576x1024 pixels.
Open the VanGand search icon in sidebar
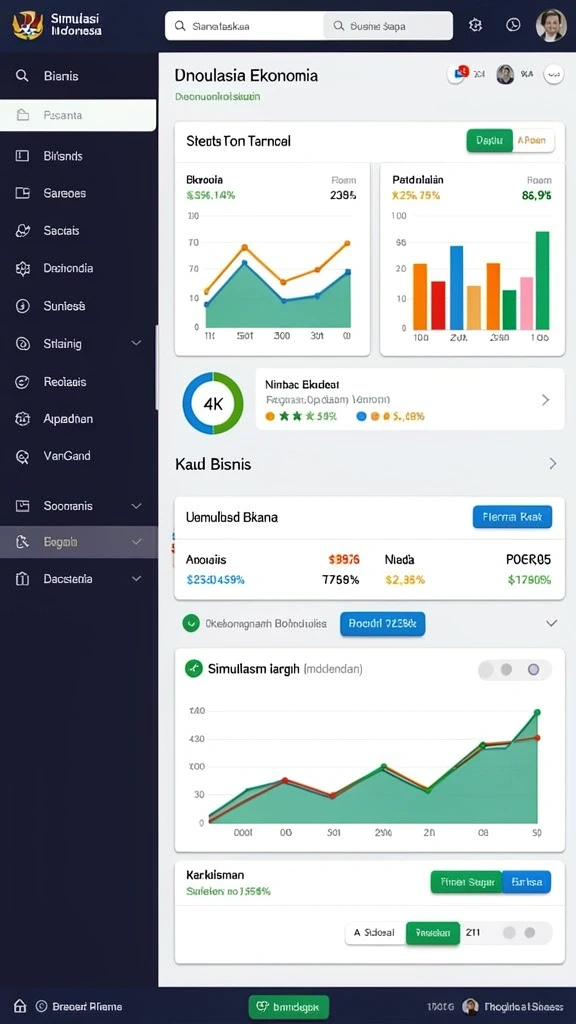22,456
